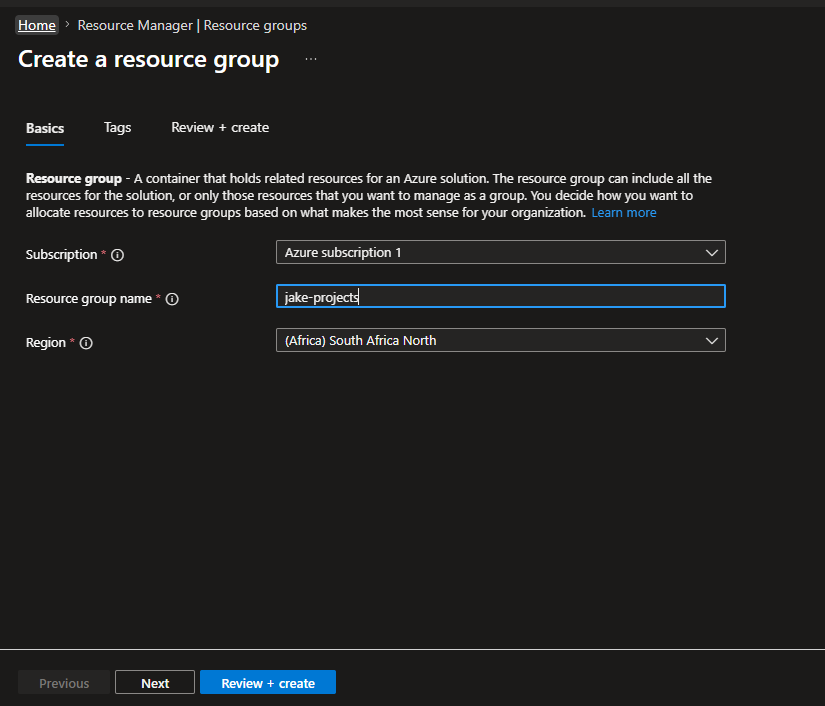
Task: Focus the Resource group name input field
Action: pyautogui.click(x=500, y=296)
